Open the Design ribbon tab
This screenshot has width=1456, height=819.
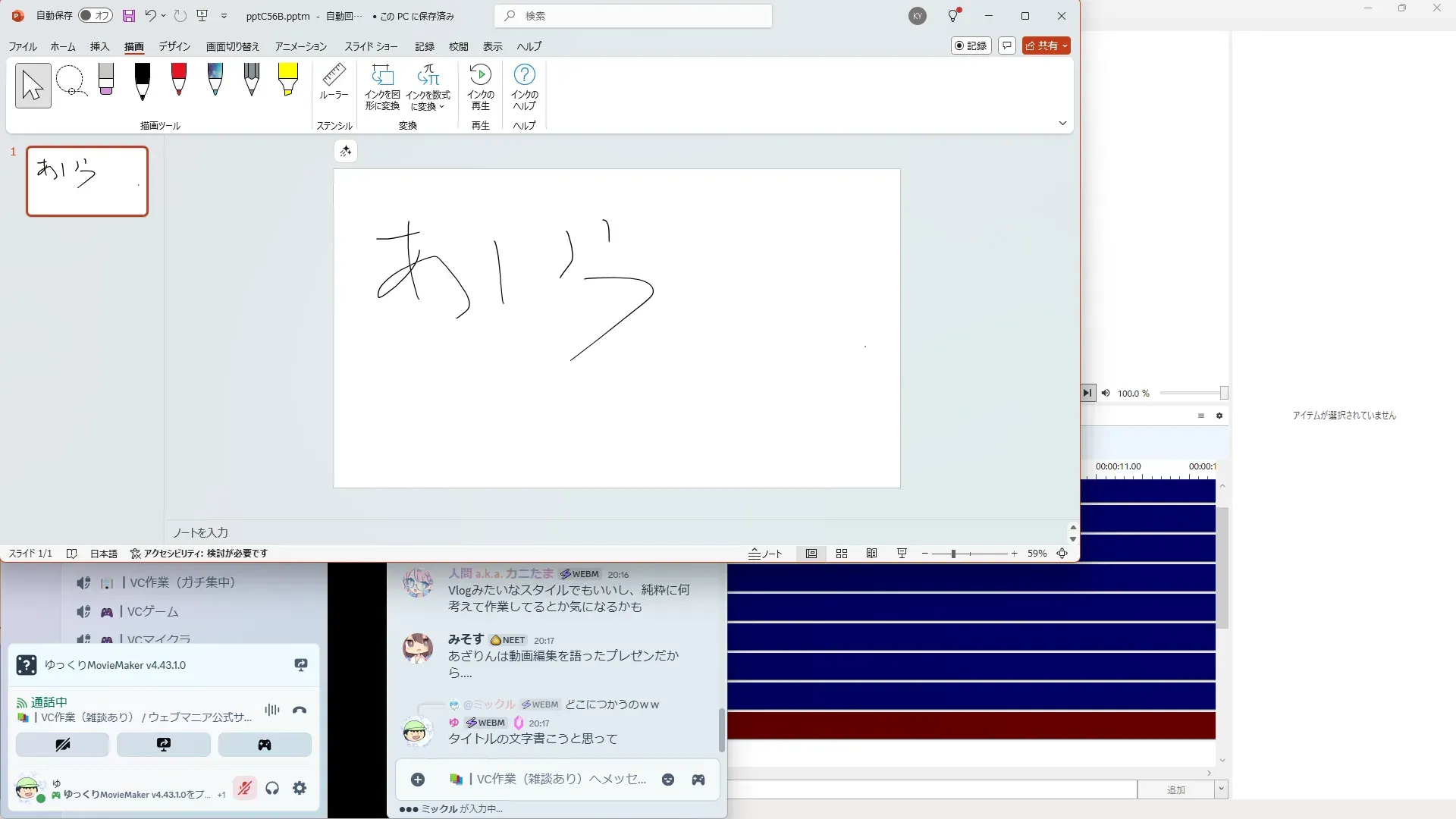[x=174, y=46]
